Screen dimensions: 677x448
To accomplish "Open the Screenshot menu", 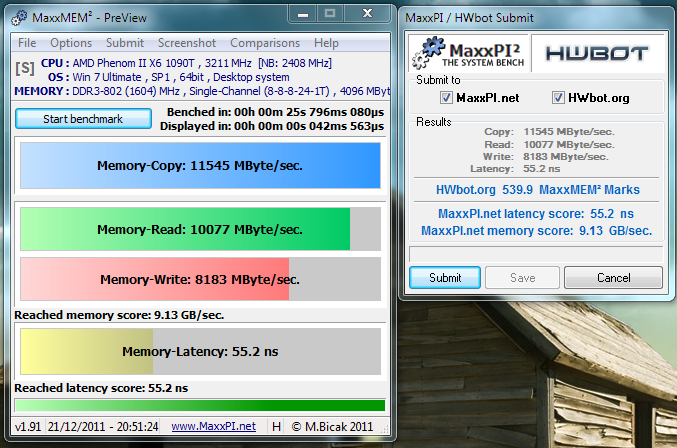I will [187, 43].
